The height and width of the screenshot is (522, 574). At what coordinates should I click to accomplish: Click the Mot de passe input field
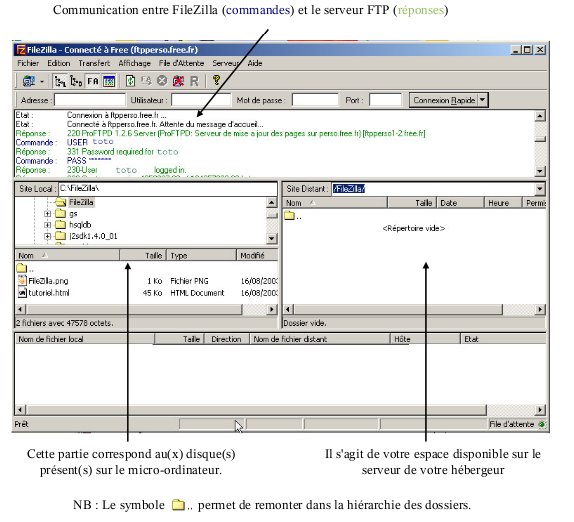click(x=315, y=100)
